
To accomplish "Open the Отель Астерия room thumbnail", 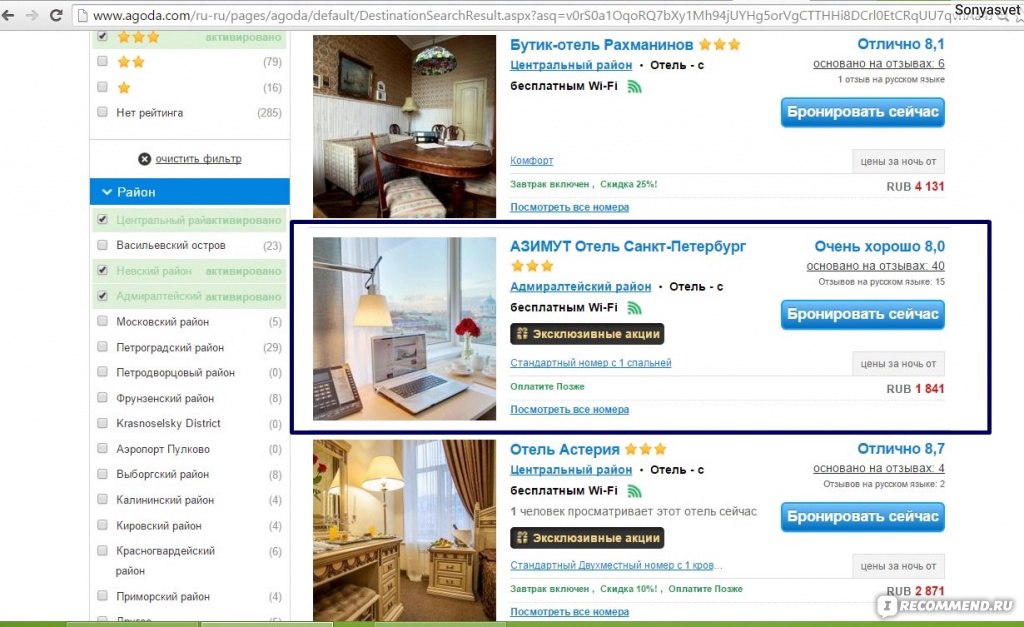I will pos(404,530).
